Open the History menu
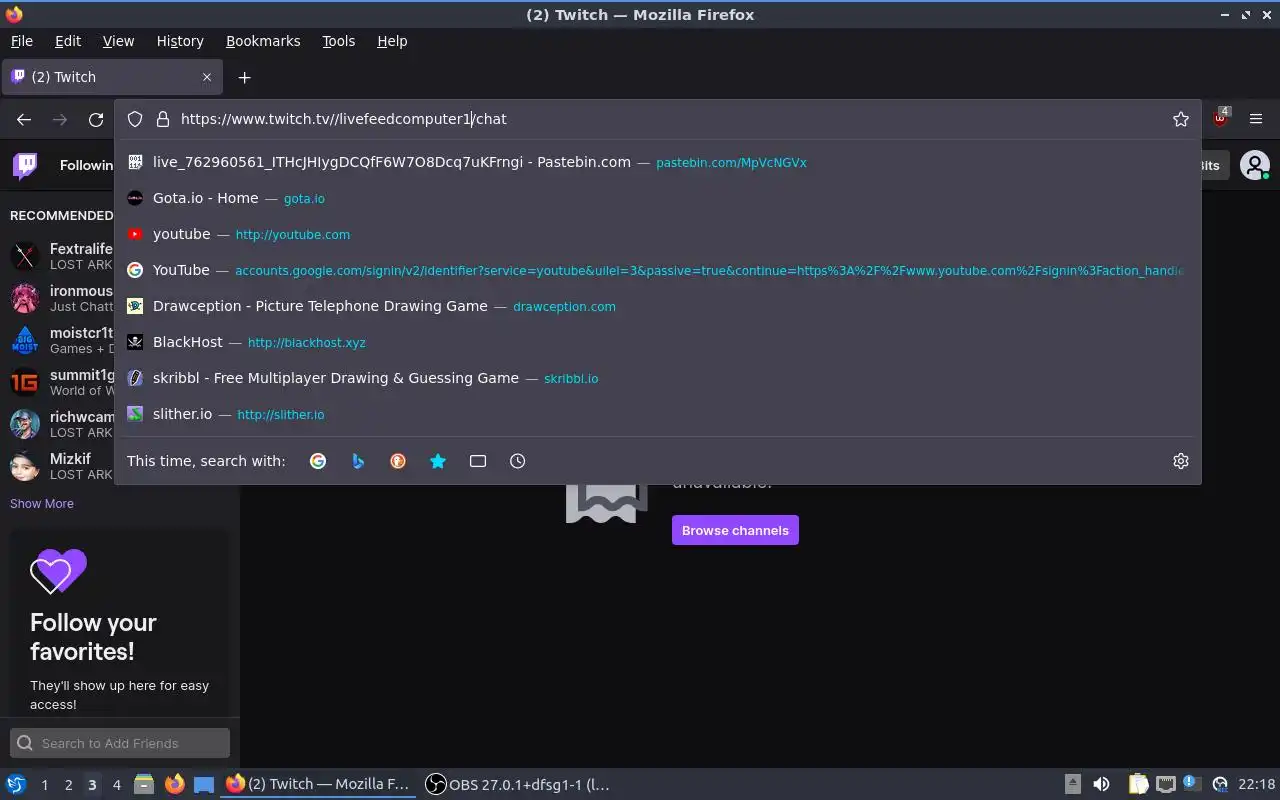 (180, 41)
